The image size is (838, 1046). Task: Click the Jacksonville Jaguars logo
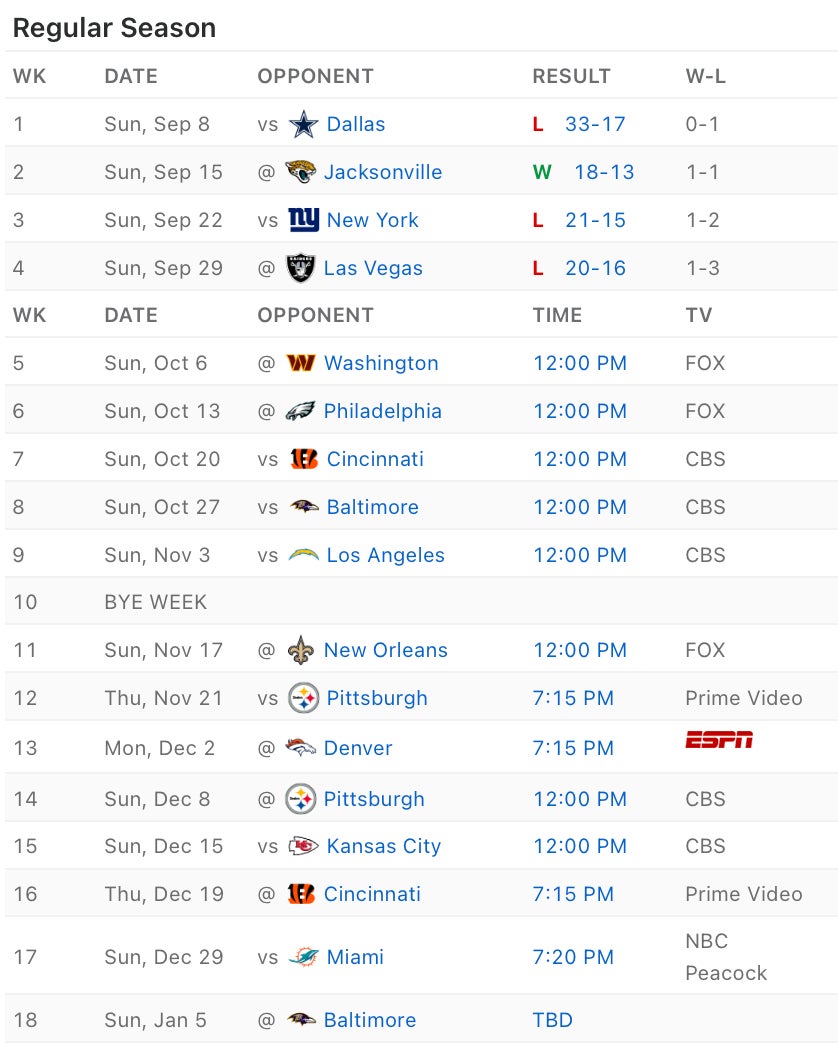click(300, 172)
